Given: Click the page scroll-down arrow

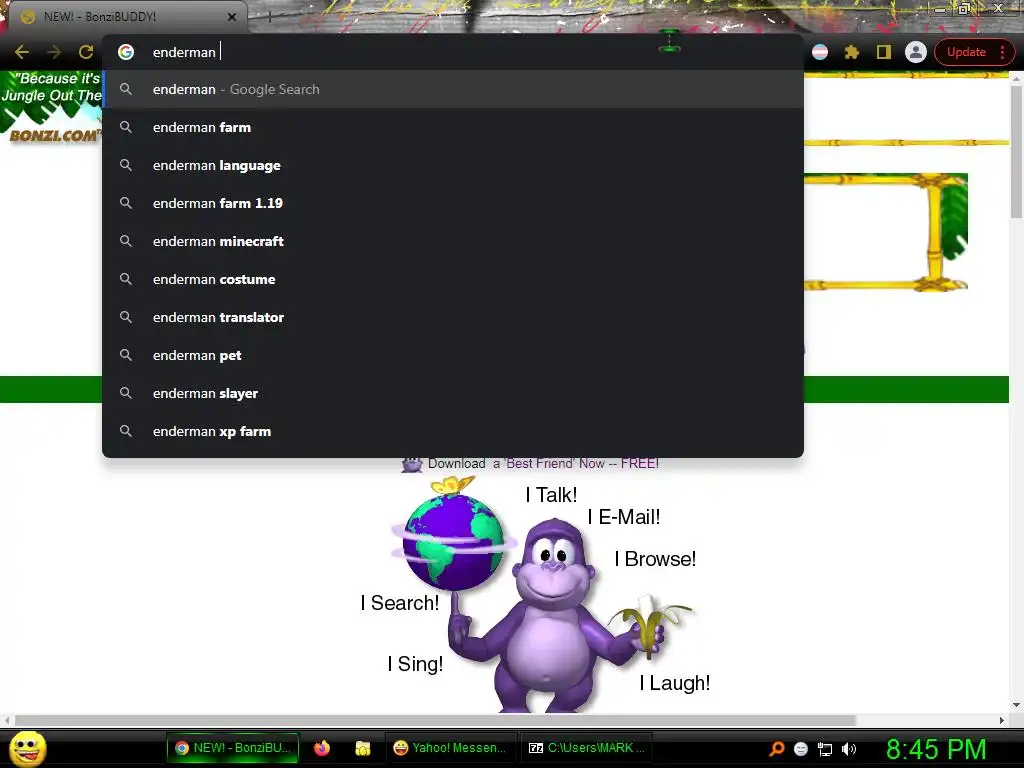Looking at the screenshot, I should pyautogui.click(x=1016, y=705).
